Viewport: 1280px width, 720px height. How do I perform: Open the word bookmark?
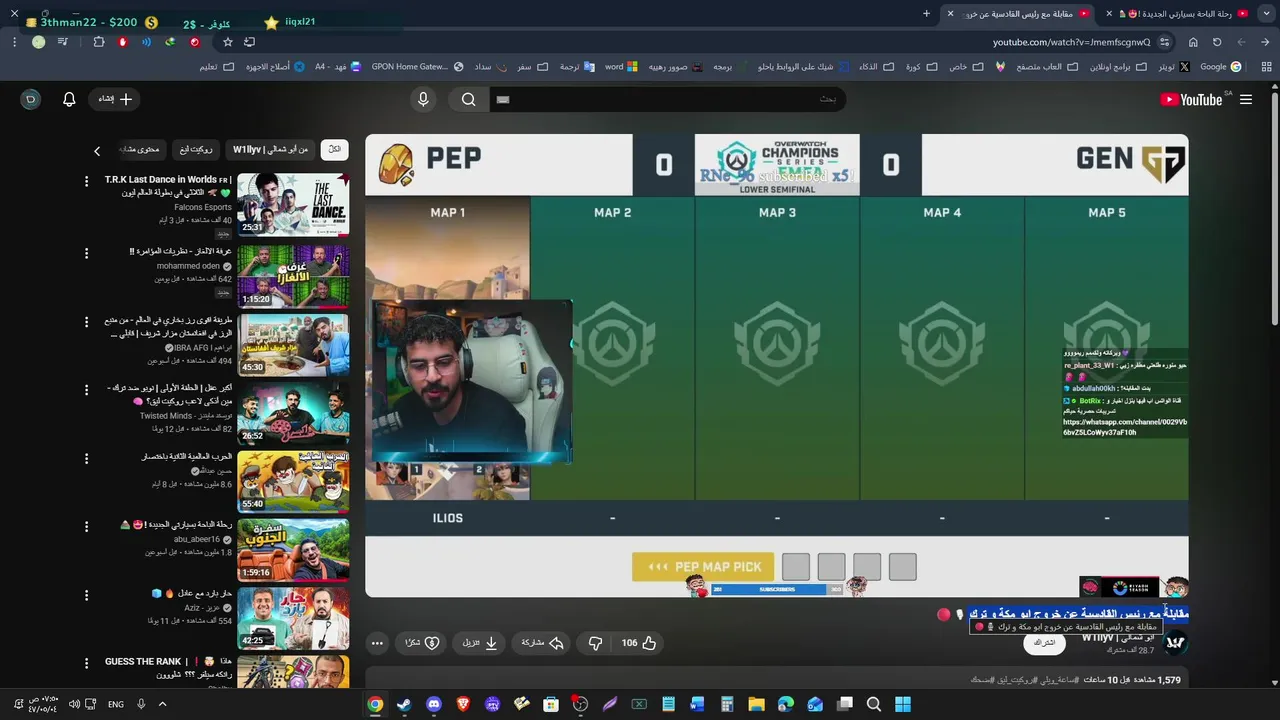(x=621, y=67)
